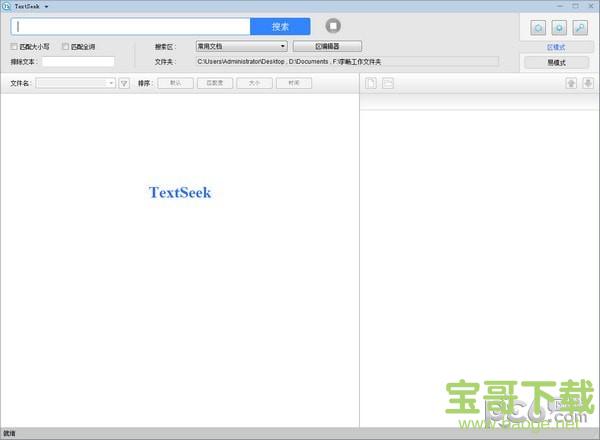The width and height of the screenshot is (600, 440).
Task: Click the filename filter funnel icon
Action: point(124,83)
